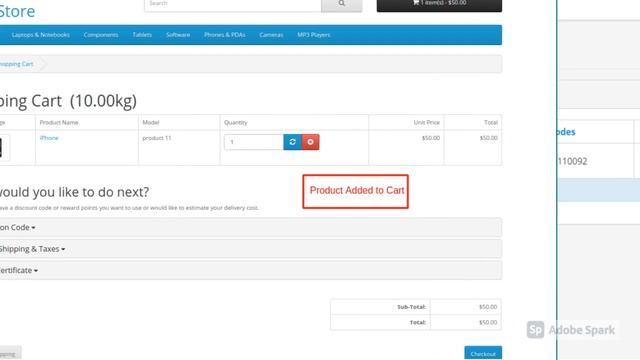Screen dimensions: 640x360
Task: Open the iPhone product link
Action: tap(49, 138)
